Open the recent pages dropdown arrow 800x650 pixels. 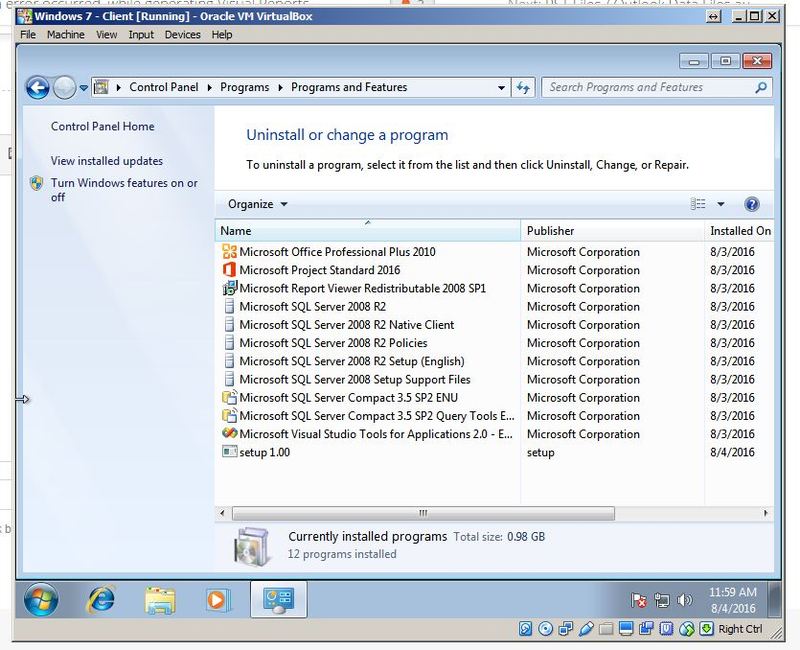[84, 88]
